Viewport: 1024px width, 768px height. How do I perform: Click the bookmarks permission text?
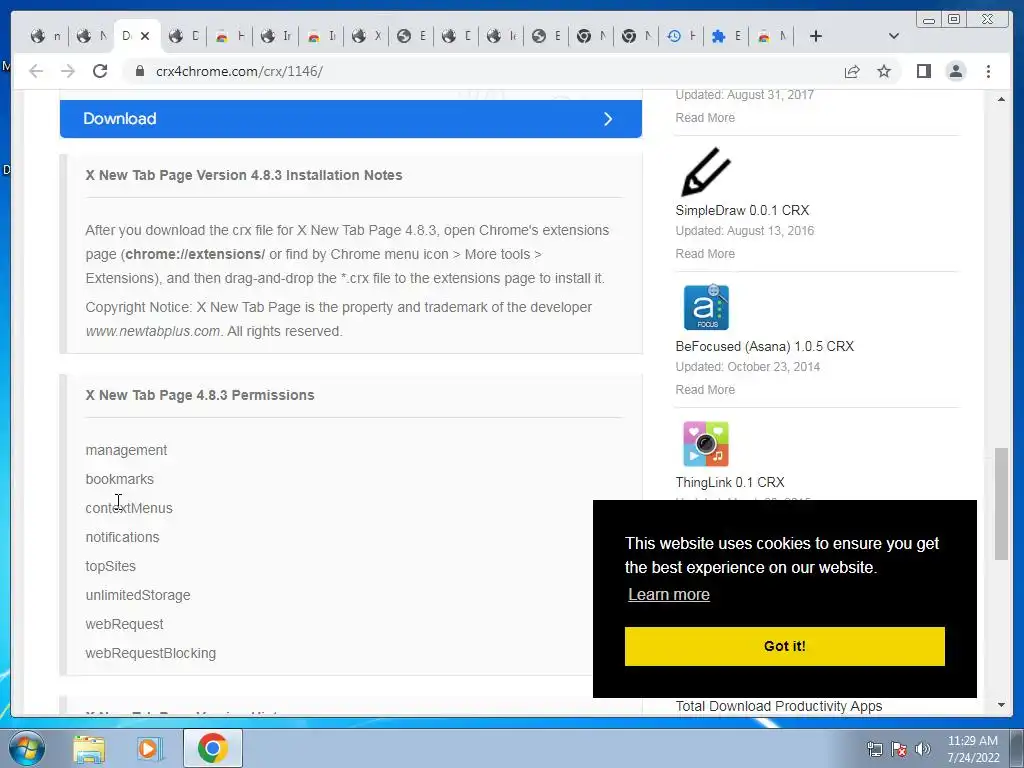coord(120,479)
